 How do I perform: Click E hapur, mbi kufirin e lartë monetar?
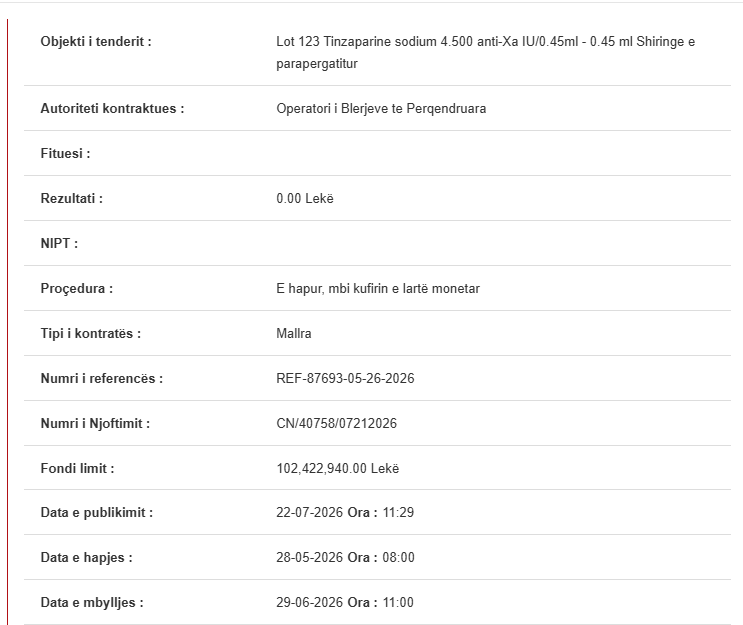tap(378, 289)
